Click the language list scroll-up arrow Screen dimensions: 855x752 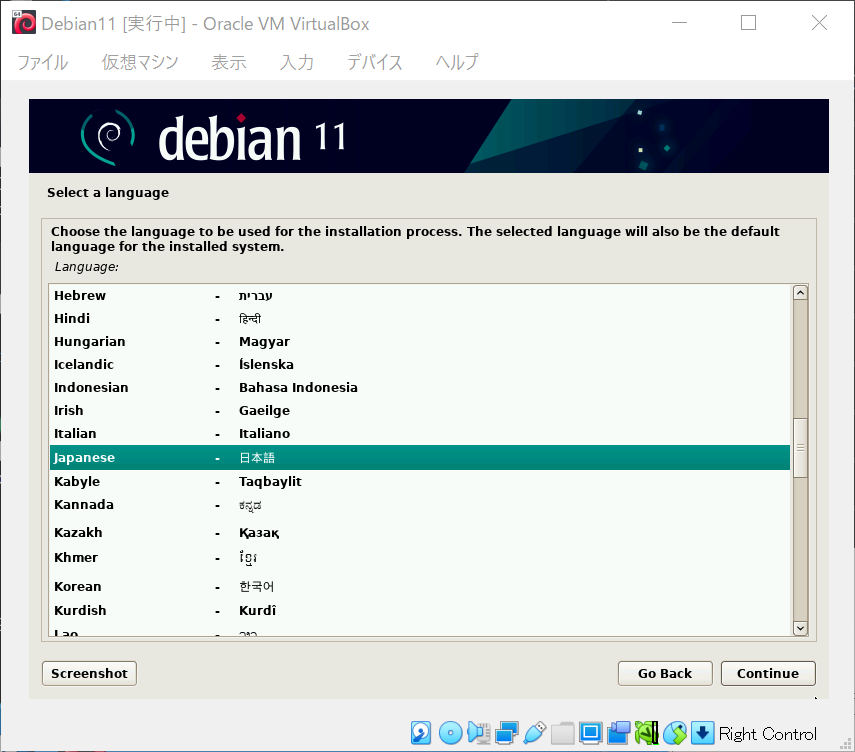point(800,293)
